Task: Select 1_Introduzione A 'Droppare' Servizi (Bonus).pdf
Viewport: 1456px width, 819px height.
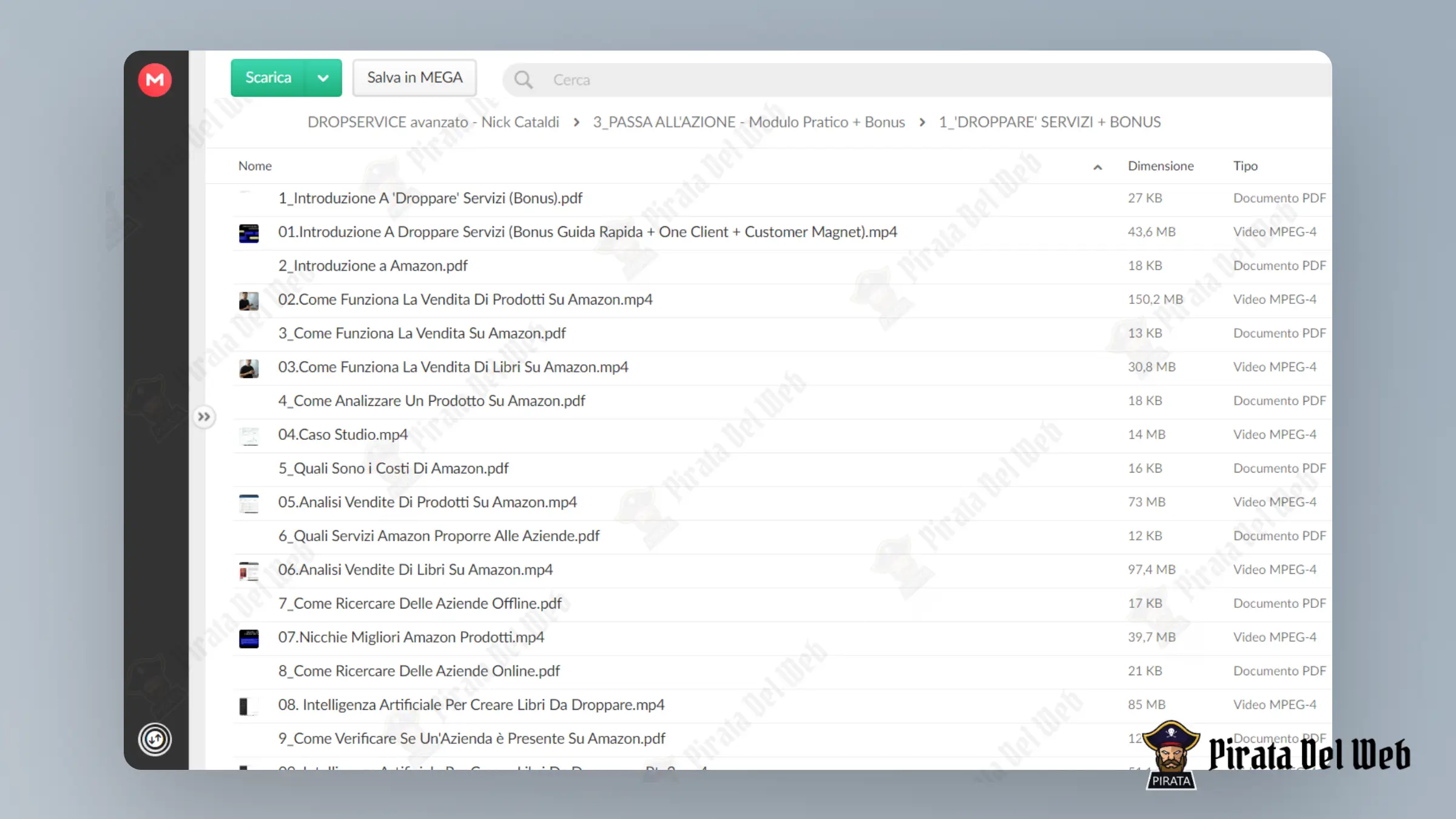Action: coord(430,198)
